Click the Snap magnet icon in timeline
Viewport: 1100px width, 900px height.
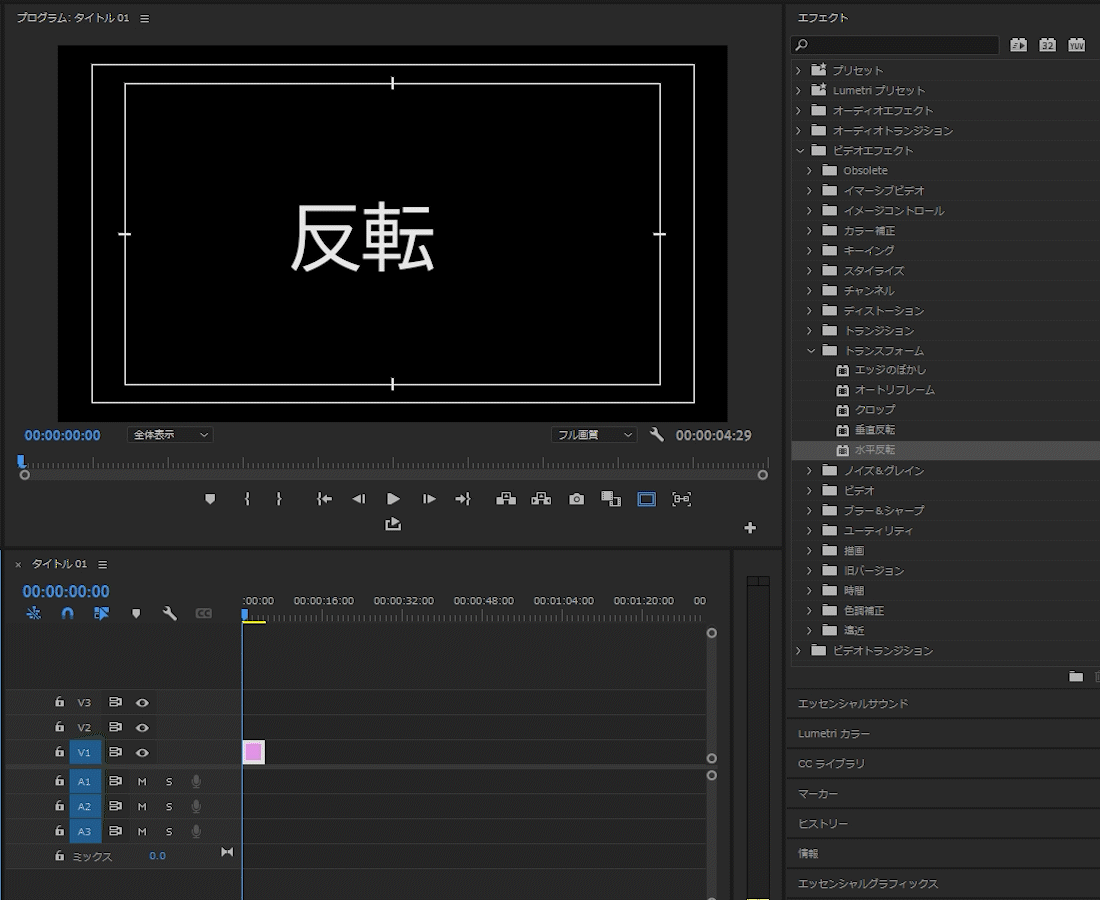click(68, 613)
